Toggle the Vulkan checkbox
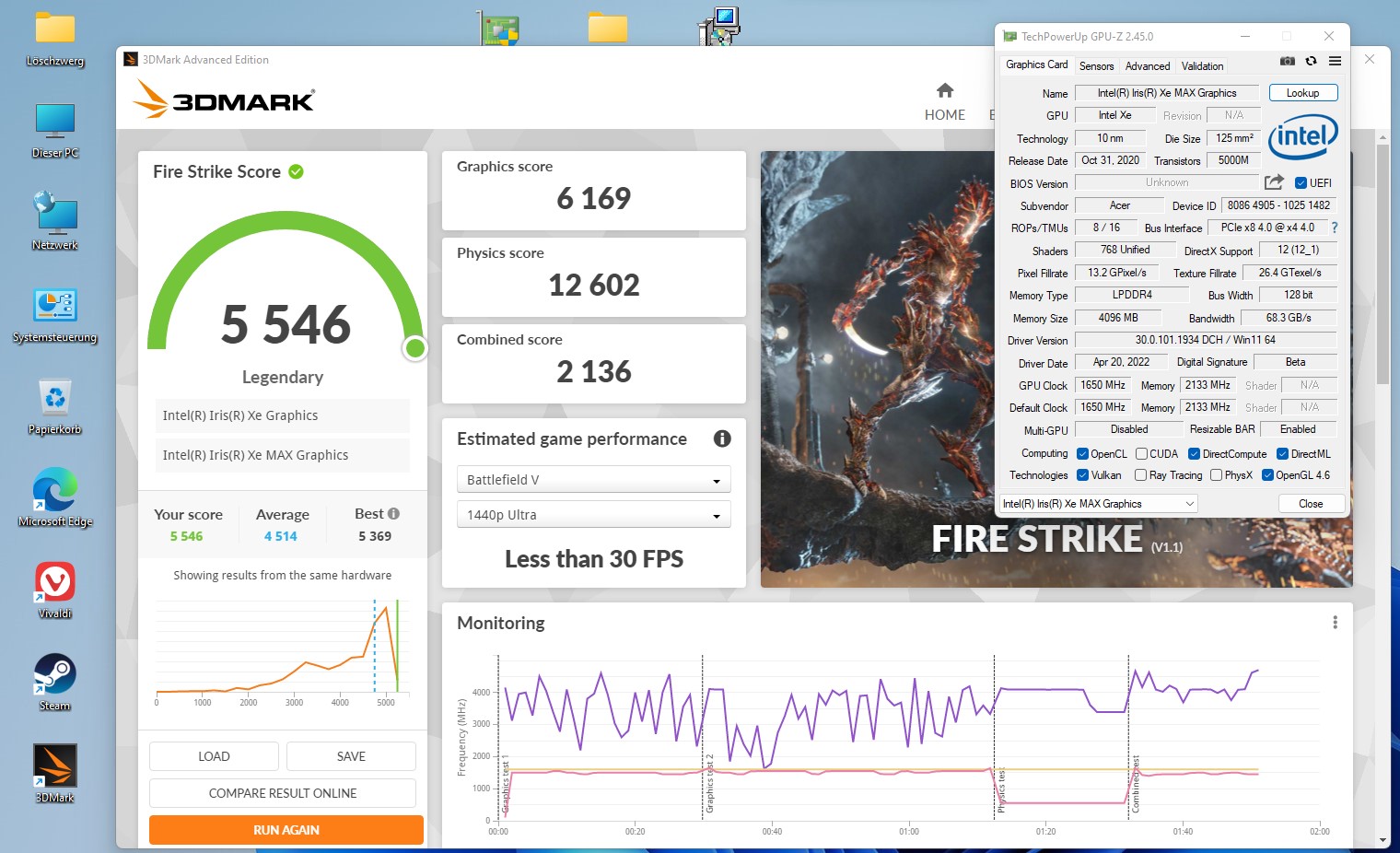This screenshot has height=853, width=1400. click(x=1082, y=475)
